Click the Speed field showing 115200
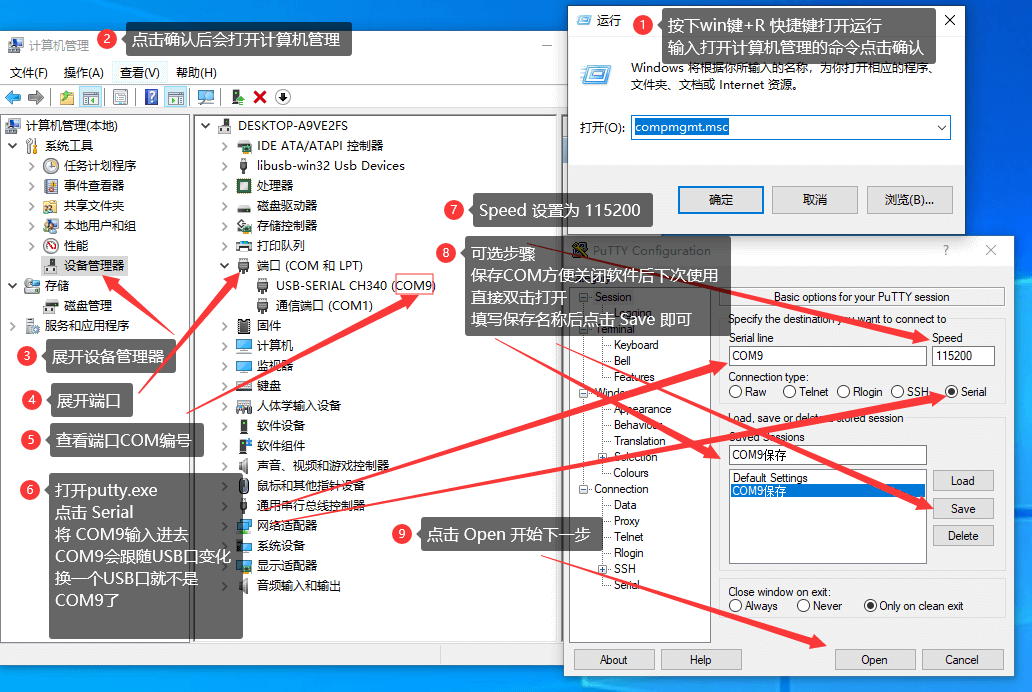Viewport: 1032px width, 692px height. click(x=964, y=356)
